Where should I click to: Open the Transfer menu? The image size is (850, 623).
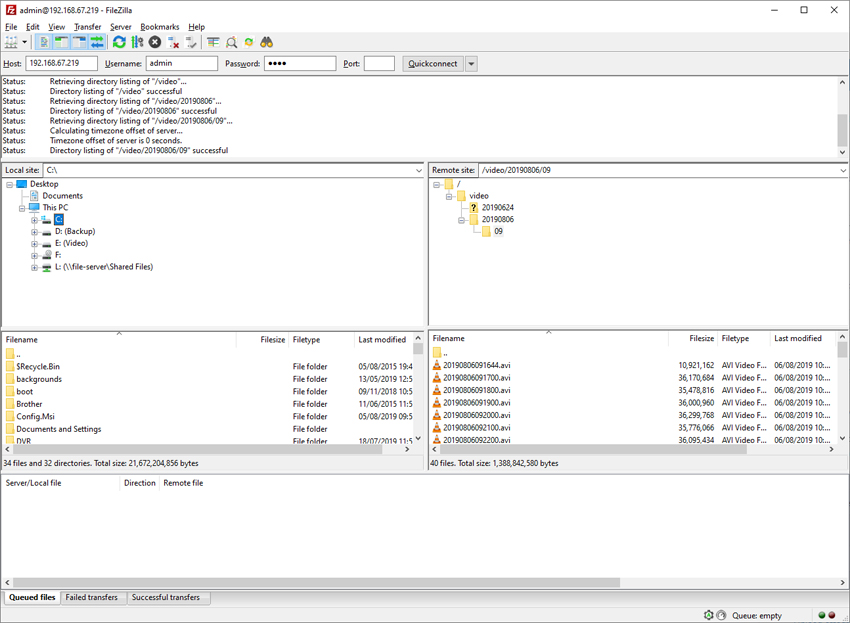(87, 27)
